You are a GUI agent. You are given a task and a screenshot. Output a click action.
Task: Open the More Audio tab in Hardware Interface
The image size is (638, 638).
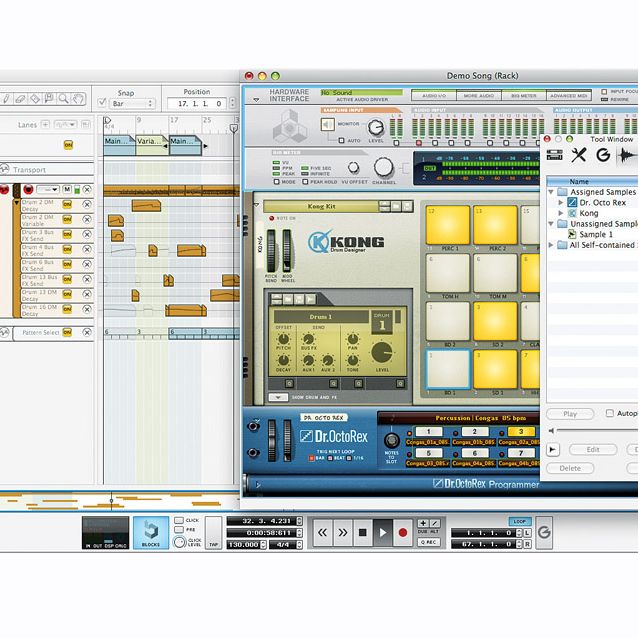pos(478,96)
